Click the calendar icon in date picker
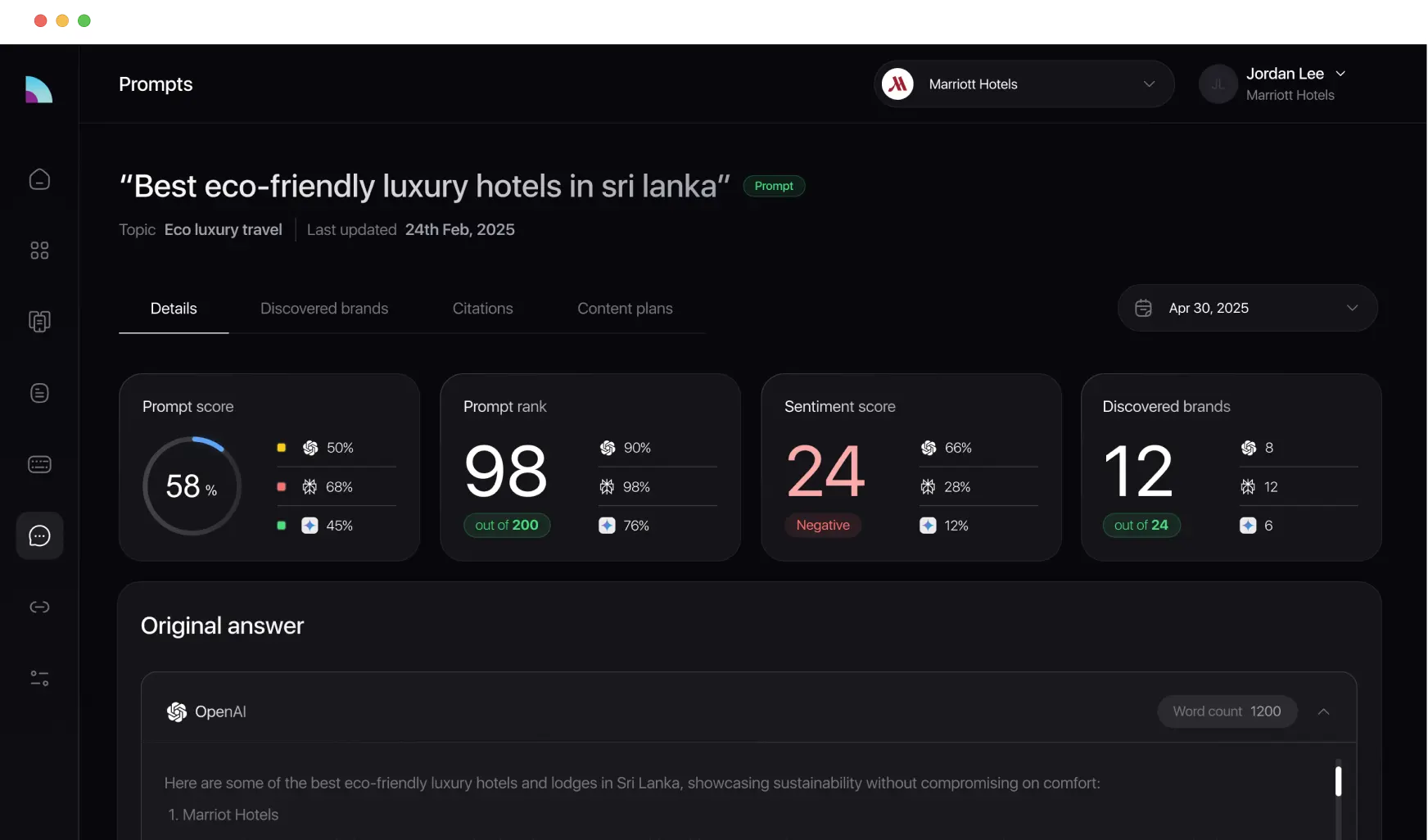1428x840 pixels. point(1143,308)
